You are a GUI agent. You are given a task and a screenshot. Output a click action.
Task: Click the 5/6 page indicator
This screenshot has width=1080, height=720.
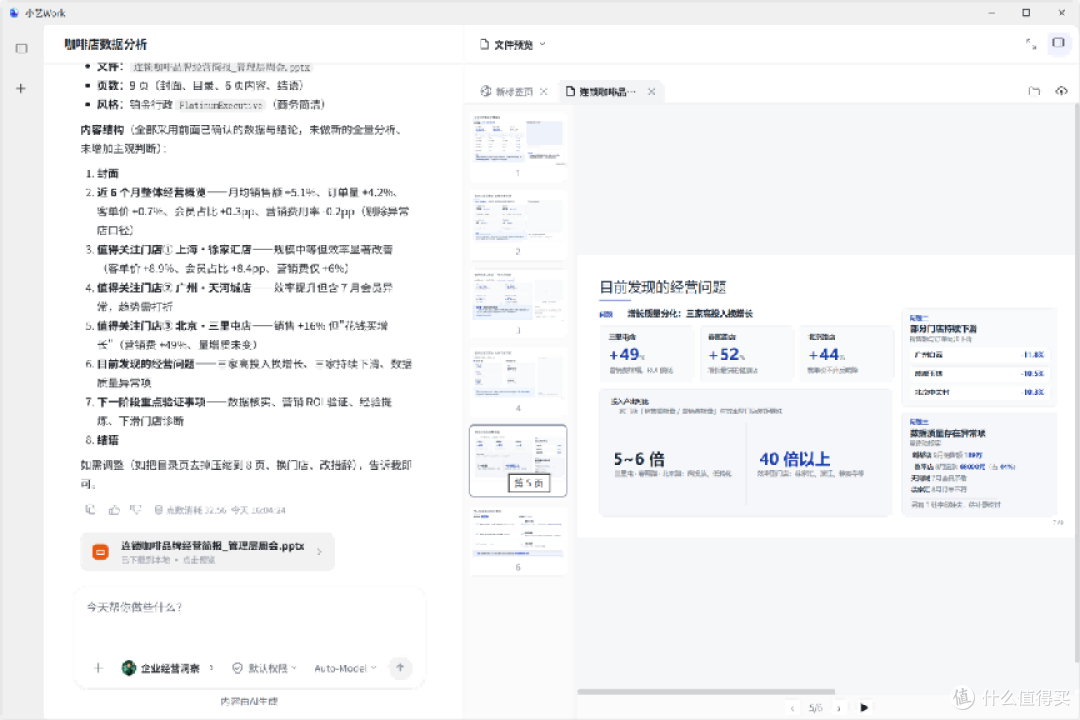(x=816, y=708)
